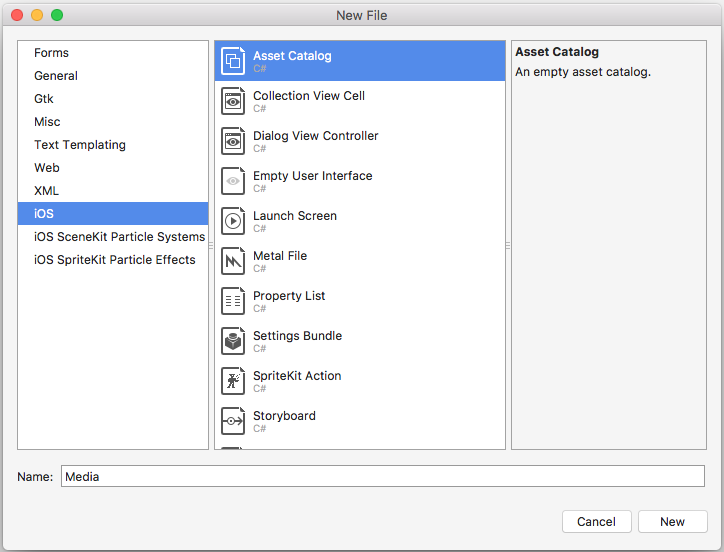This screenshot has height=552, width=724.
Task: Click the splitter handle between categories and templates
Action: 211,245
